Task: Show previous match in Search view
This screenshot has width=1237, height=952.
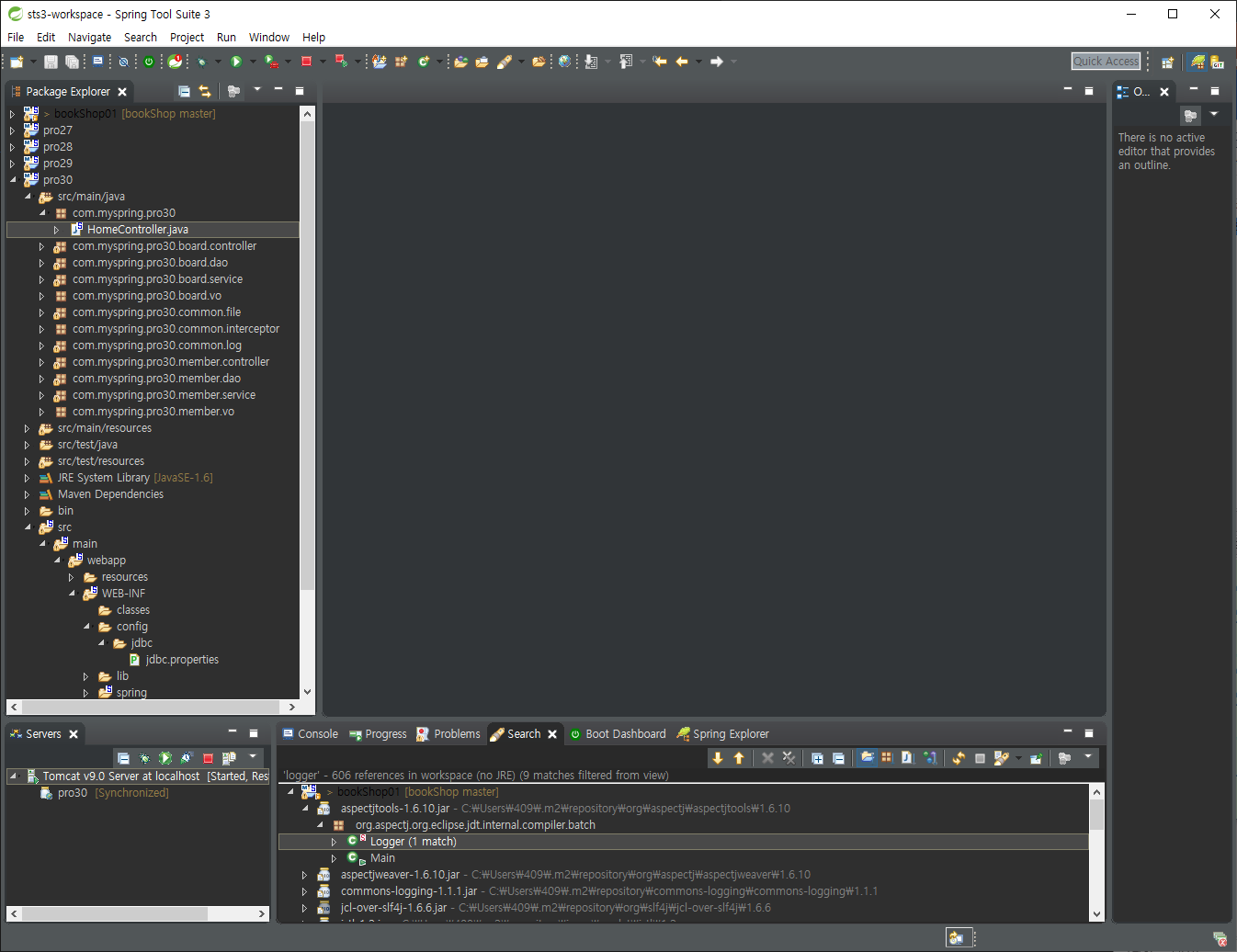Action: tap(739, 758)
